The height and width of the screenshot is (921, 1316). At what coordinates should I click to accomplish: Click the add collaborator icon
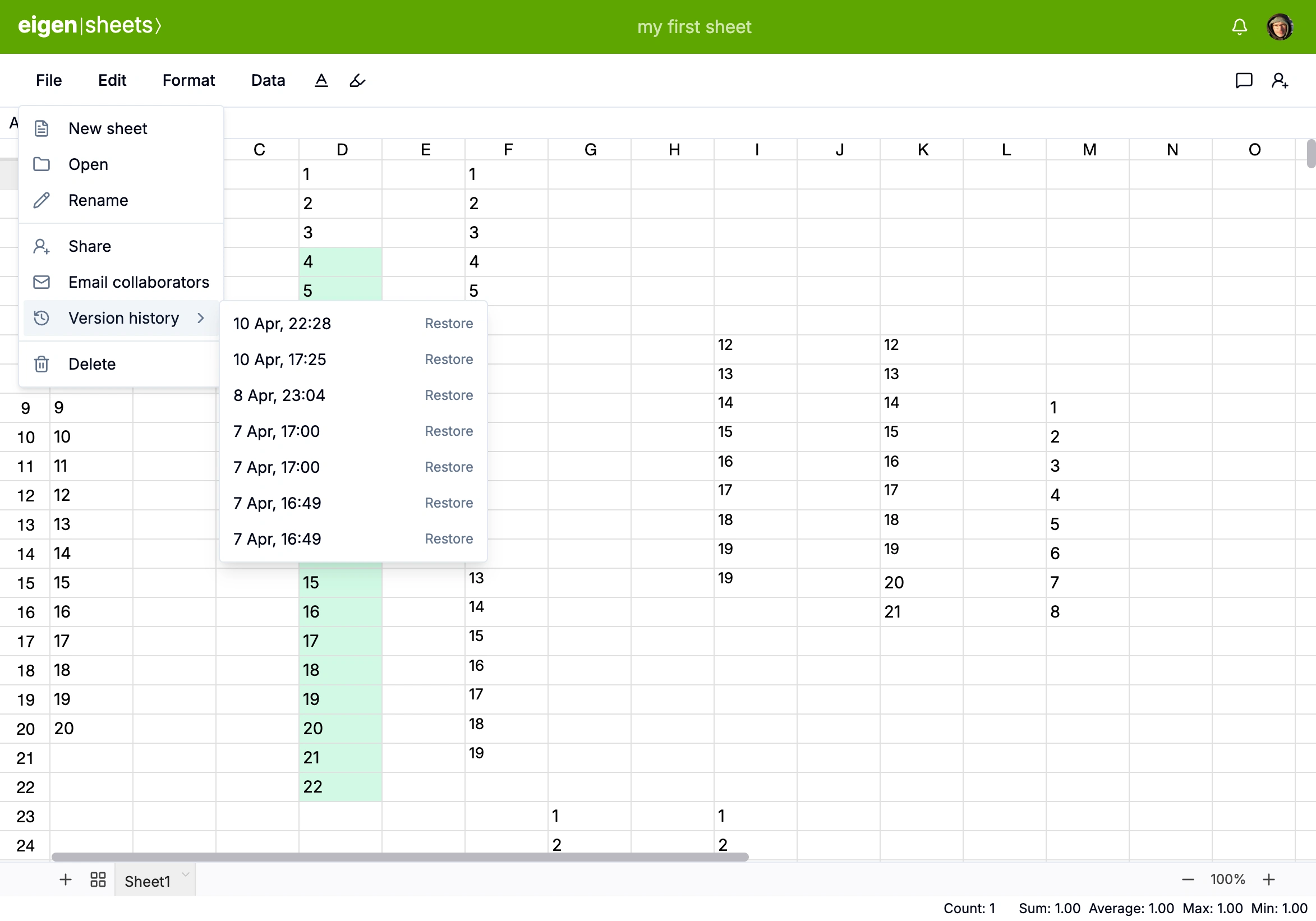click(x=1280, y=81)
